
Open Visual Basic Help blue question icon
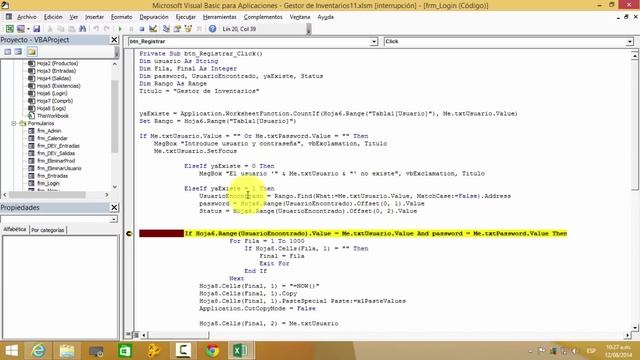pyautogui.click(x=212, y=29)
